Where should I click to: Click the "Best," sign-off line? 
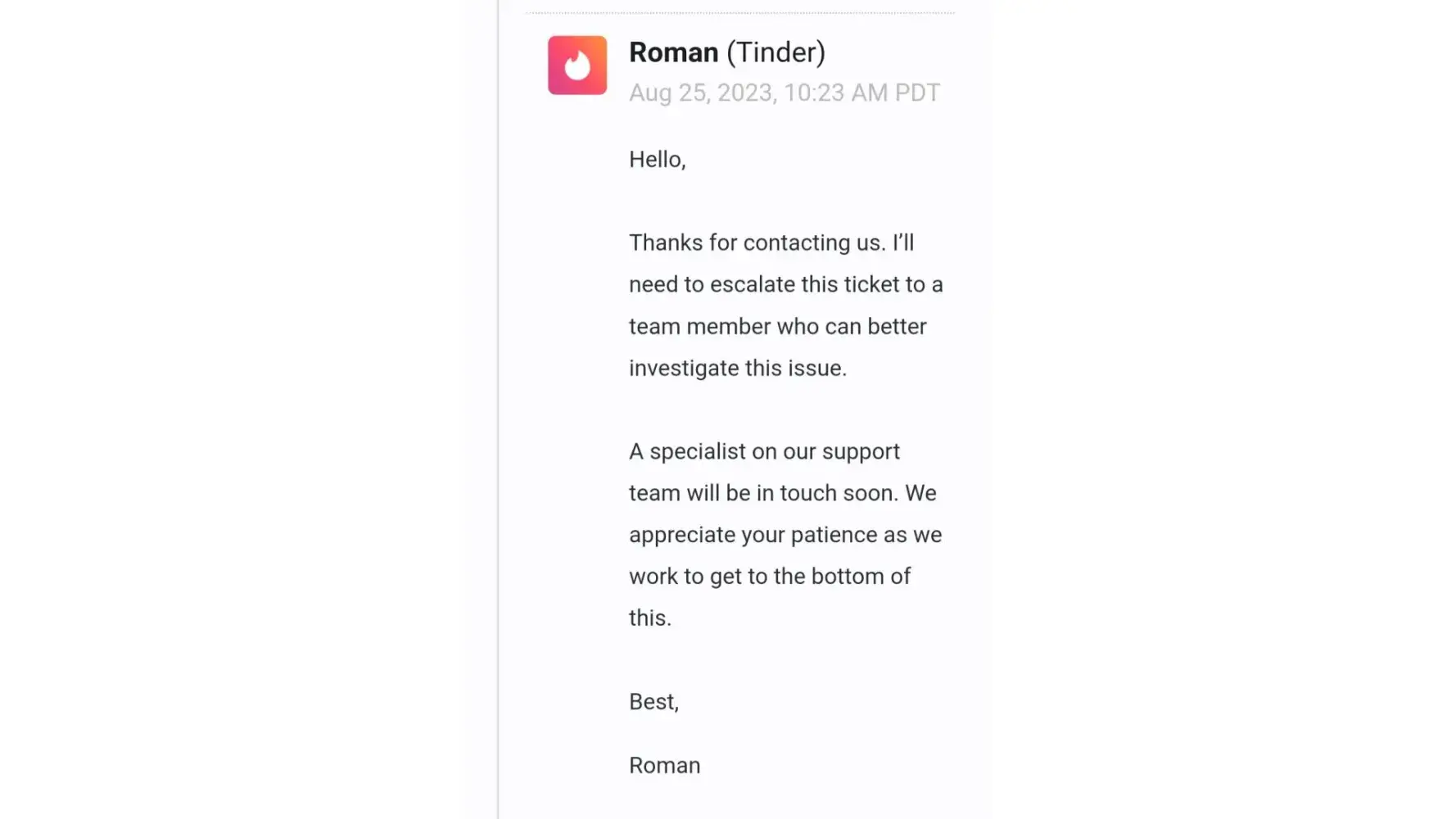(653, 702)
